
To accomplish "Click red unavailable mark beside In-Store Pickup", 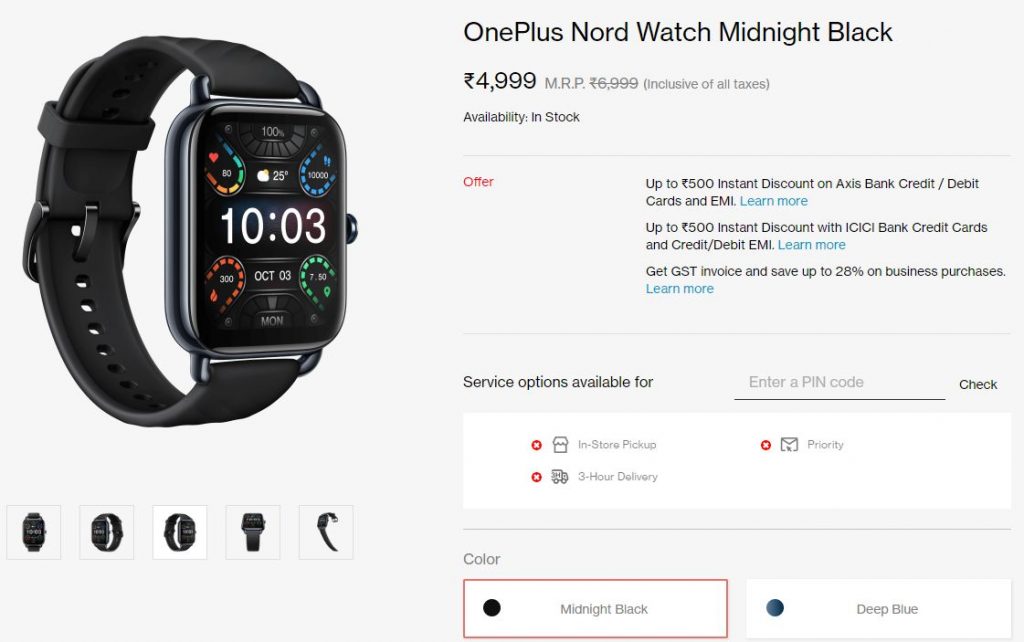I will point(536,445).
